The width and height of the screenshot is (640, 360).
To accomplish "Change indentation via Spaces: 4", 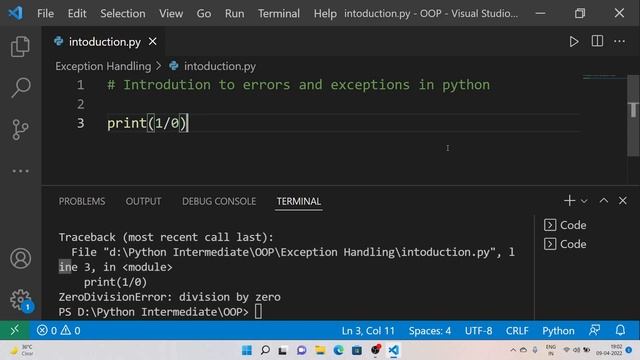I will [x=430, y=331].
